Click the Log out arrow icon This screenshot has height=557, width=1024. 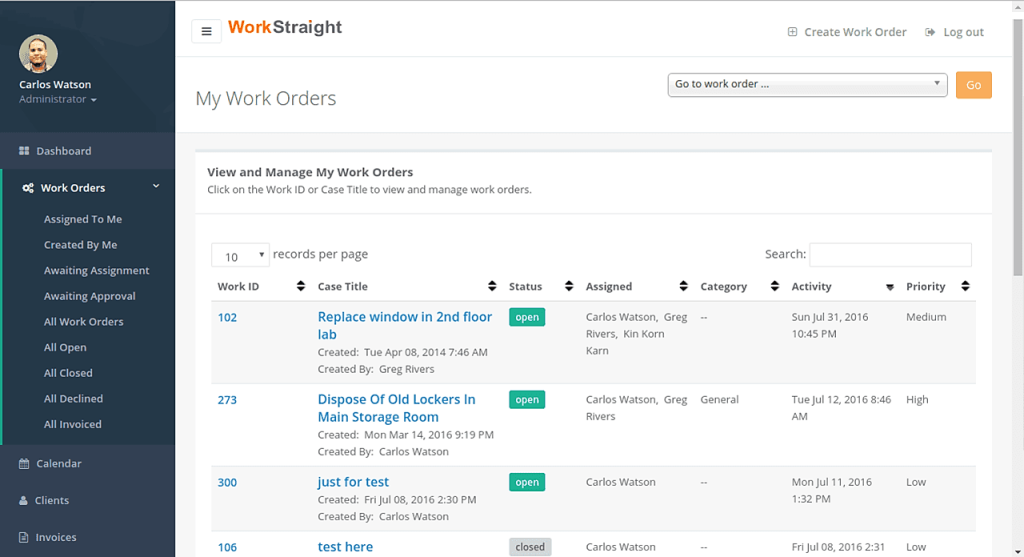[930, 32]
